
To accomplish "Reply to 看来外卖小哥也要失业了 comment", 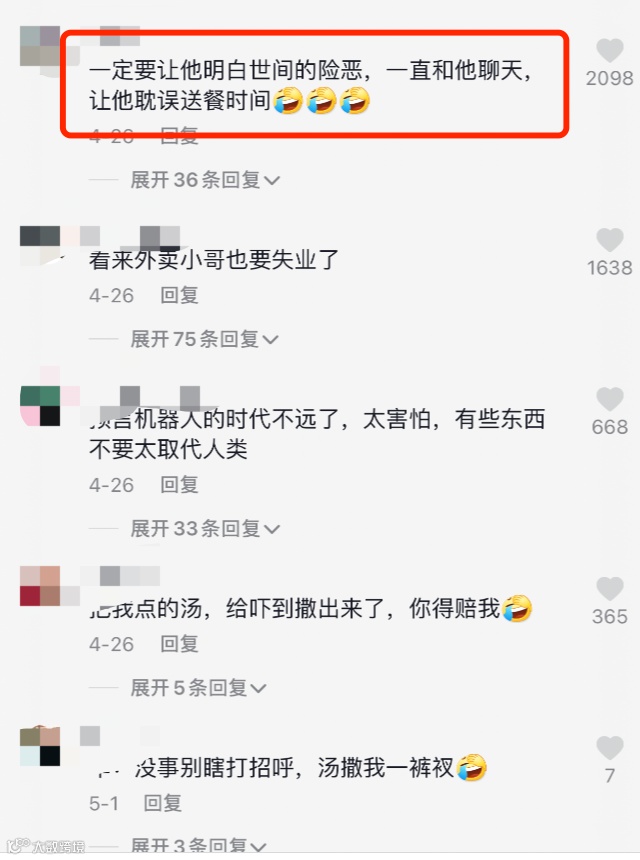I will point(179,295).
